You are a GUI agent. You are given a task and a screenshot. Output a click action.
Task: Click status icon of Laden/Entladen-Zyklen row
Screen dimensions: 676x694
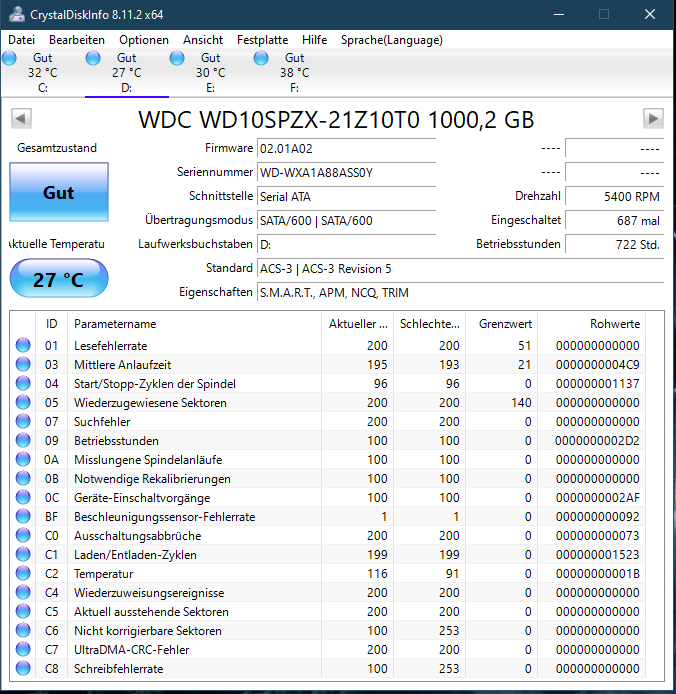click(x=23, y=555)
